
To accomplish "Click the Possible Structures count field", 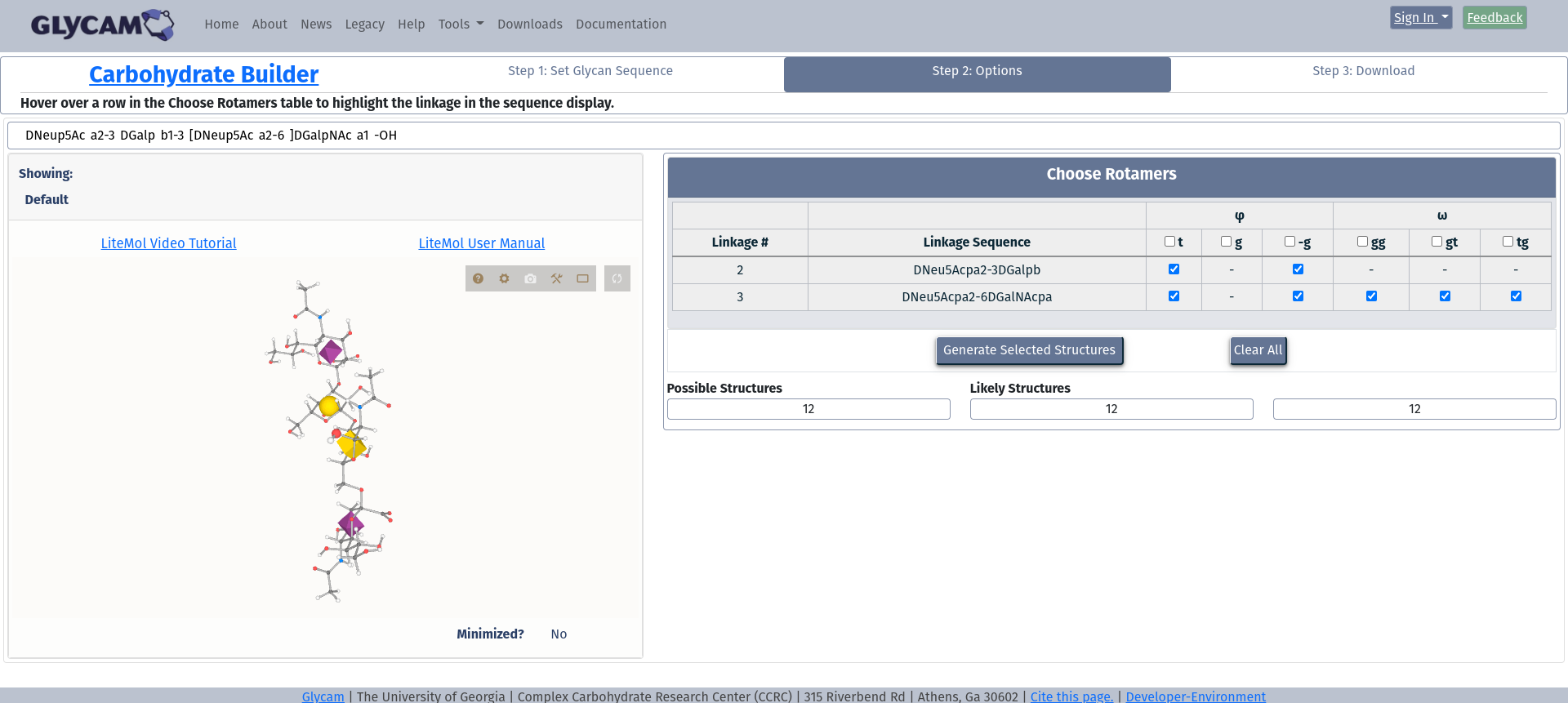I will [808, 409].
